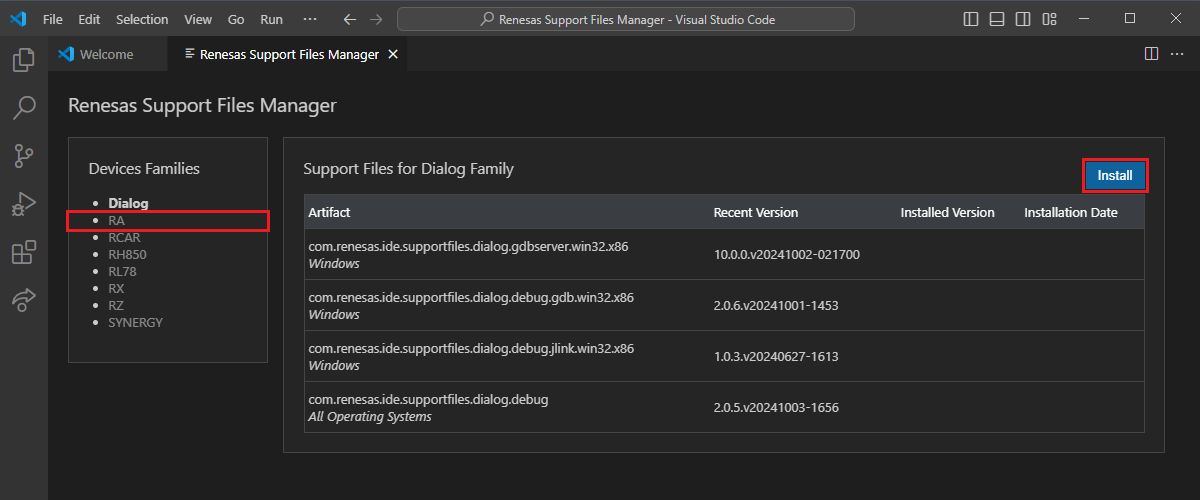This screenshot has width=1200, height=500.
Task: Select the dialog.debug.gdb.win32.x86 artifact row
Action: click(x=724, y=305)
